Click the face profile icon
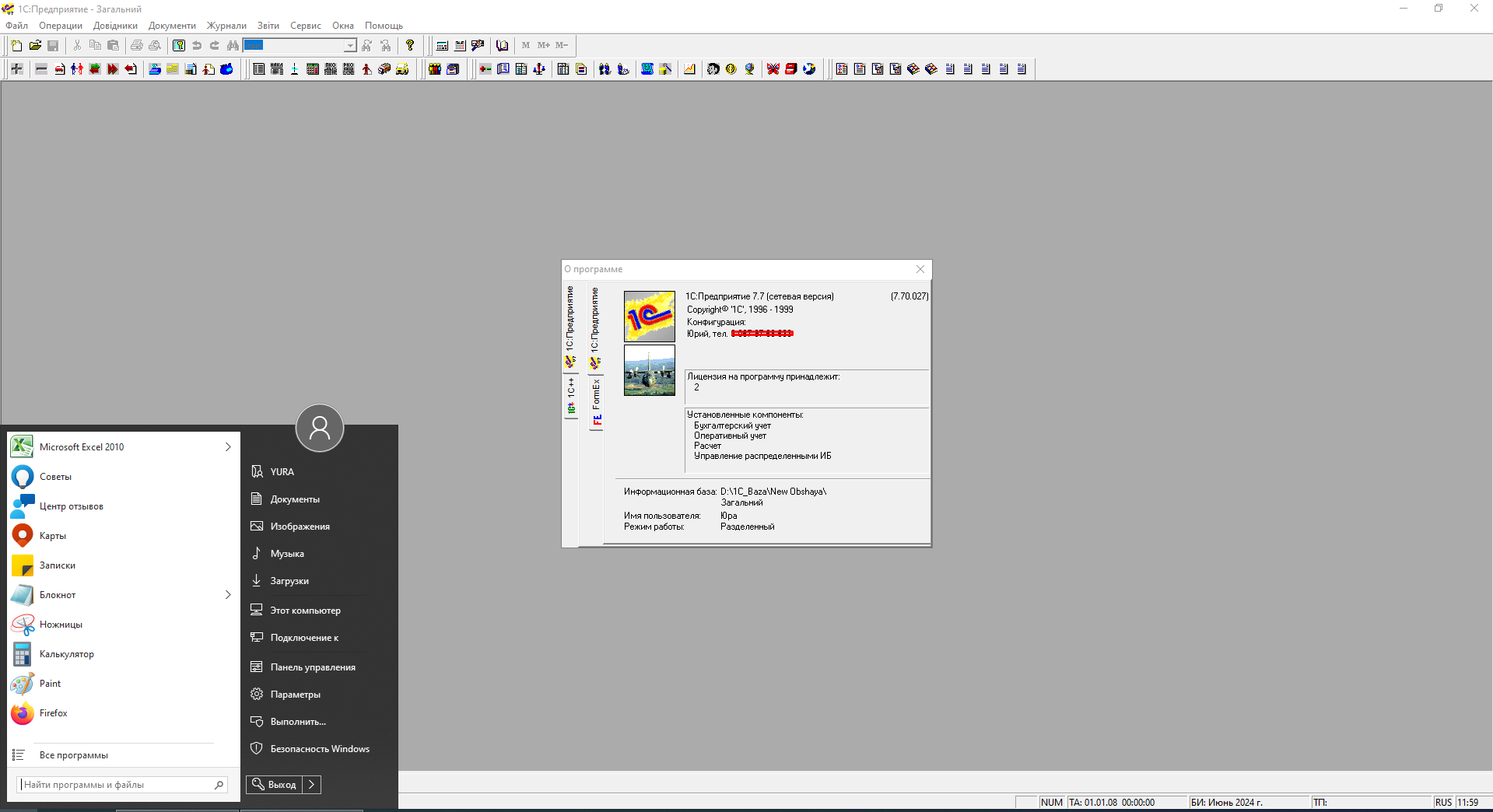 click(x=713, y=69)
